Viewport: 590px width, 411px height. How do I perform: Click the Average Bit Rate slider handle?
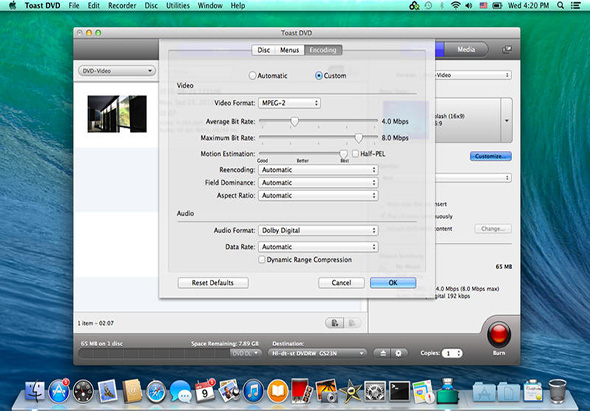[x=295, y=121]
